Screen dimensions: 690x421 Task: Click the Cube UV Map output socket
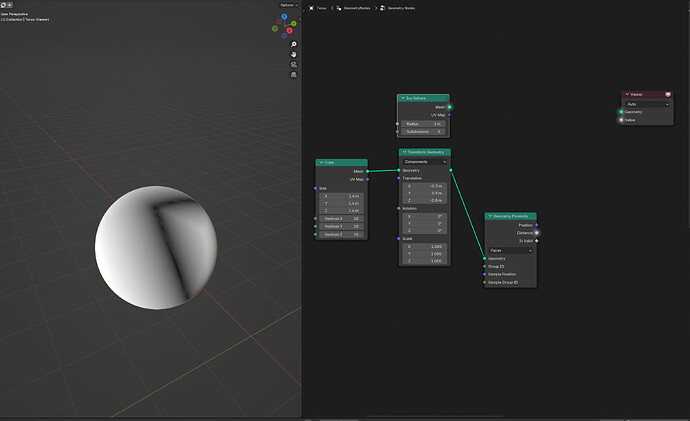coord(367,179)
